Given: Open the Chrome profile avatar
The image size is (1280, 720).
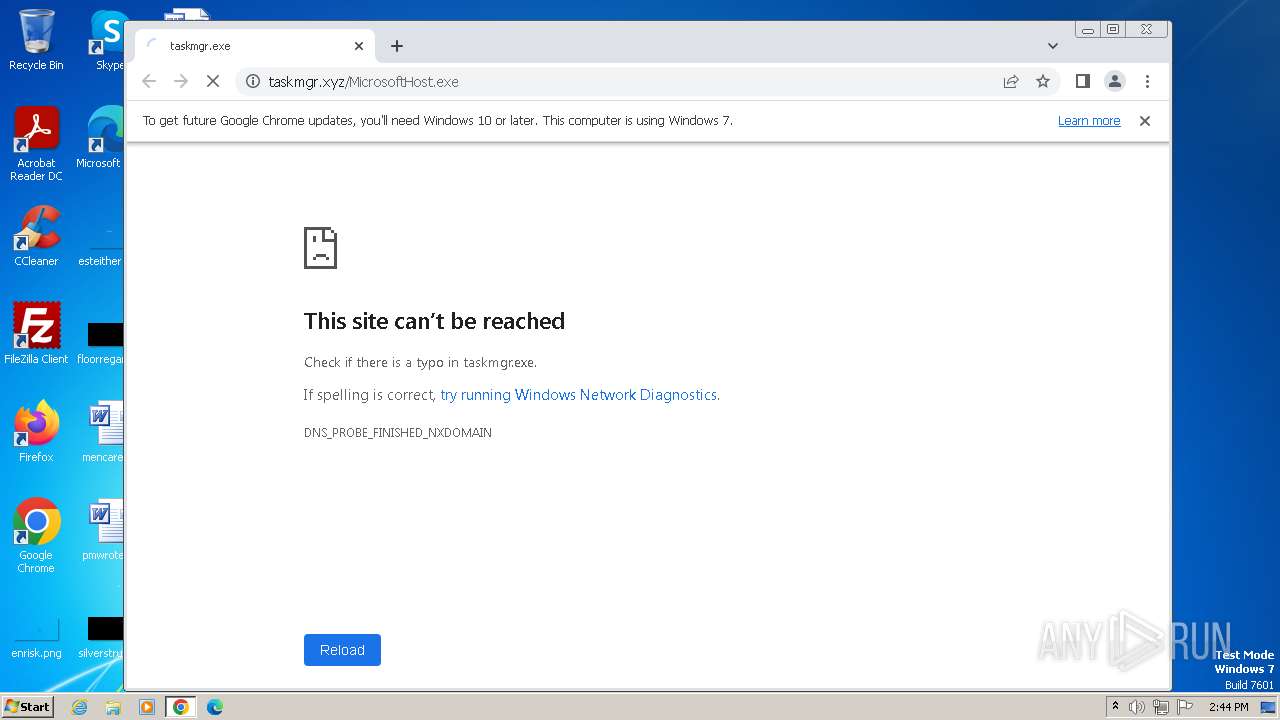Looking at the screenshot, I should point(1115,81).
